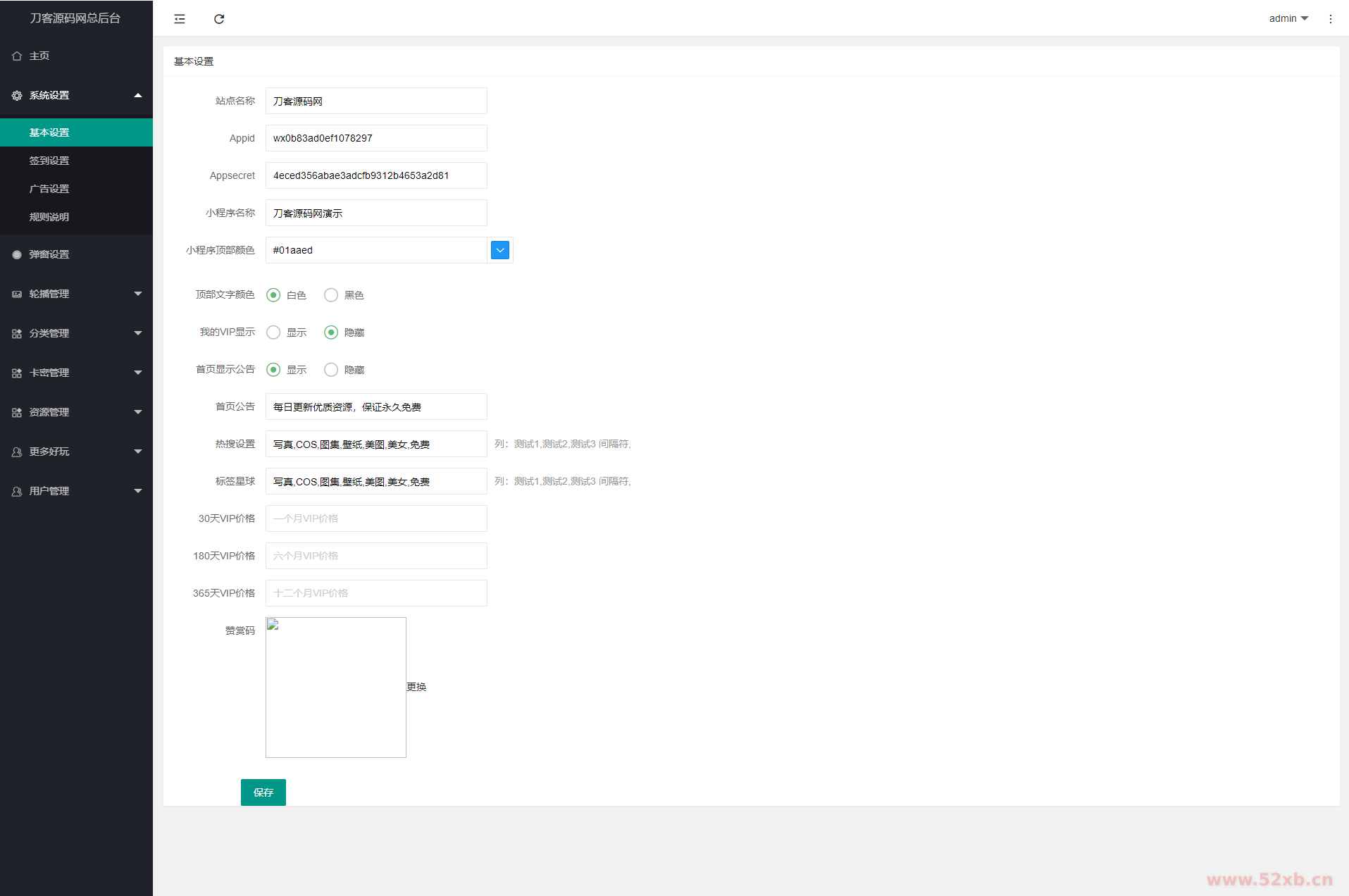1349x896 pixels.
Task: Open the blue color picker swatch
Action: [500, 250]
